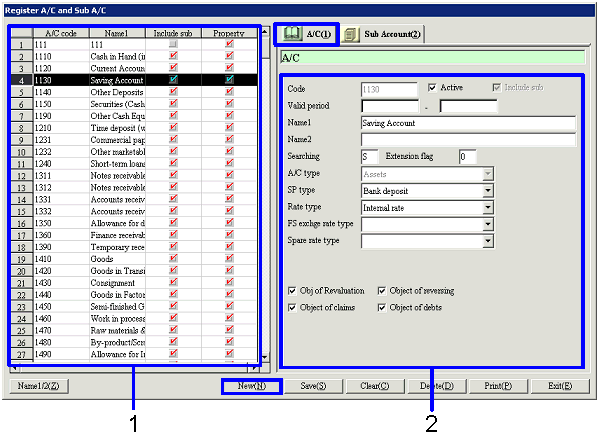Click the Exit(E) button
The width and height of the screenshot is (600, 442).
[x=560, y=386]
